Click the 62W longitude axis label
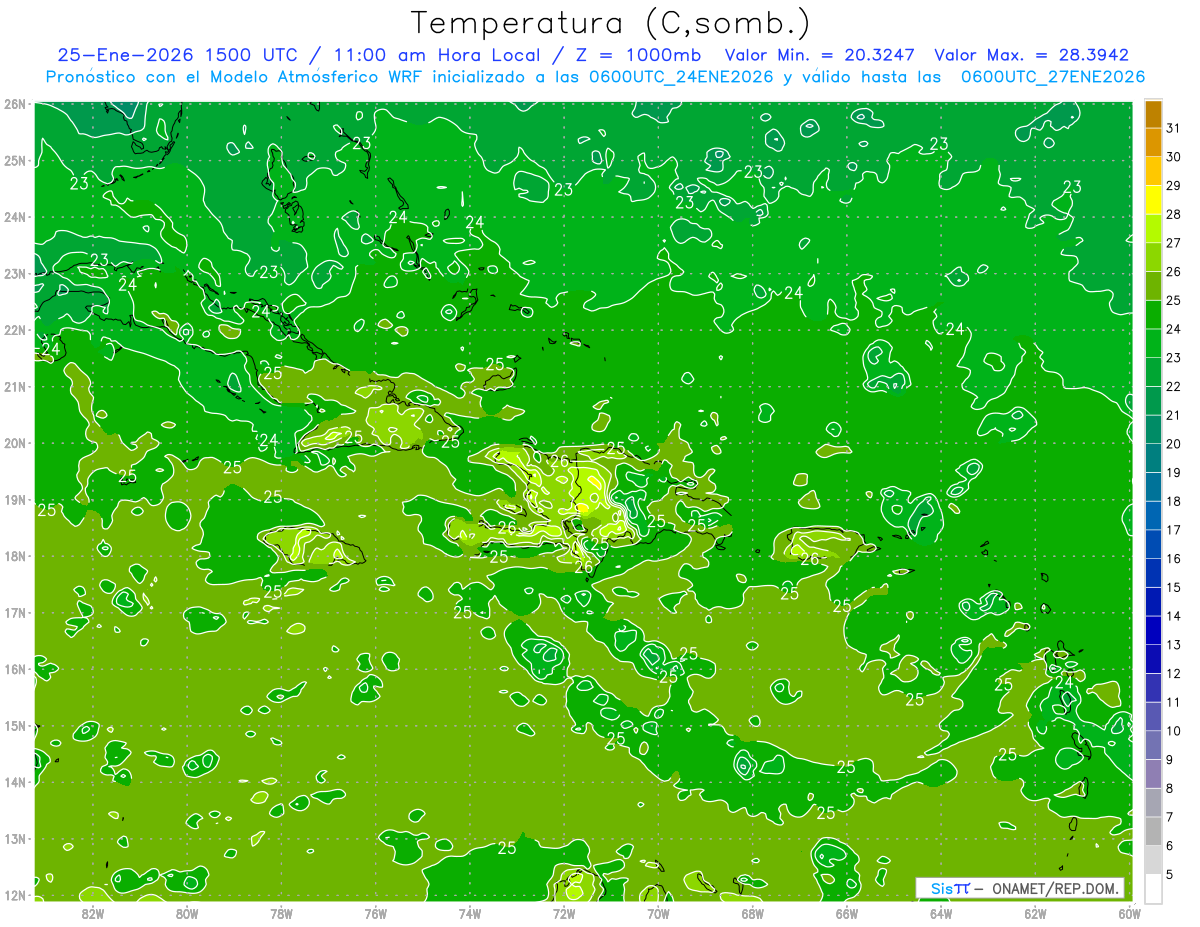 1035,914
